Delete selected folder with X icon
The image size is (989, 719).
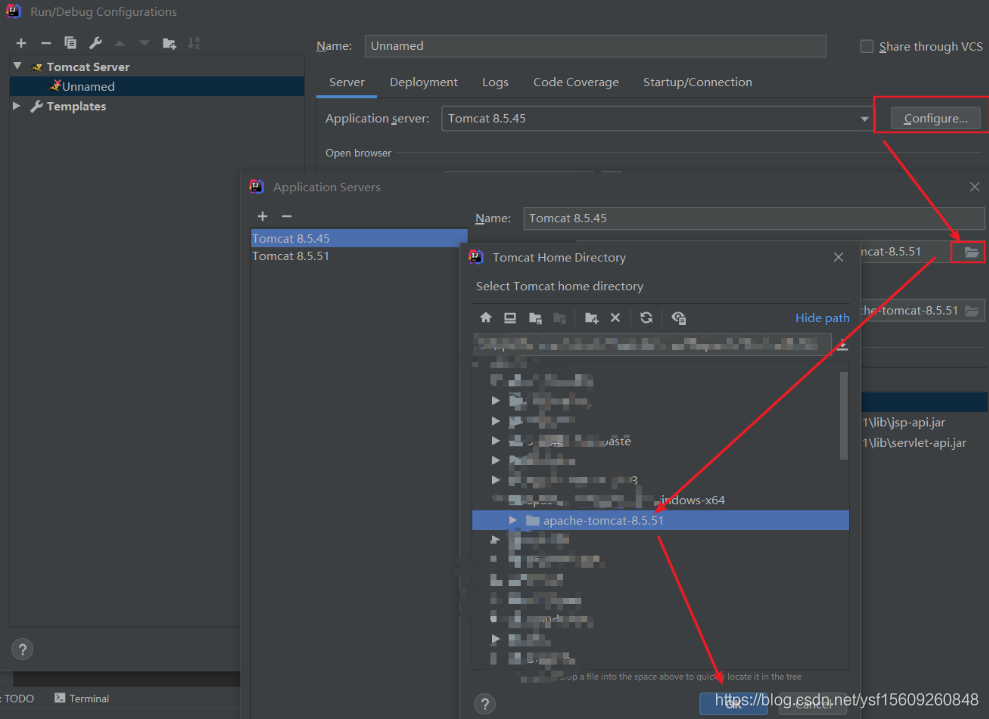pyautogui.click(x=616, y=318)
